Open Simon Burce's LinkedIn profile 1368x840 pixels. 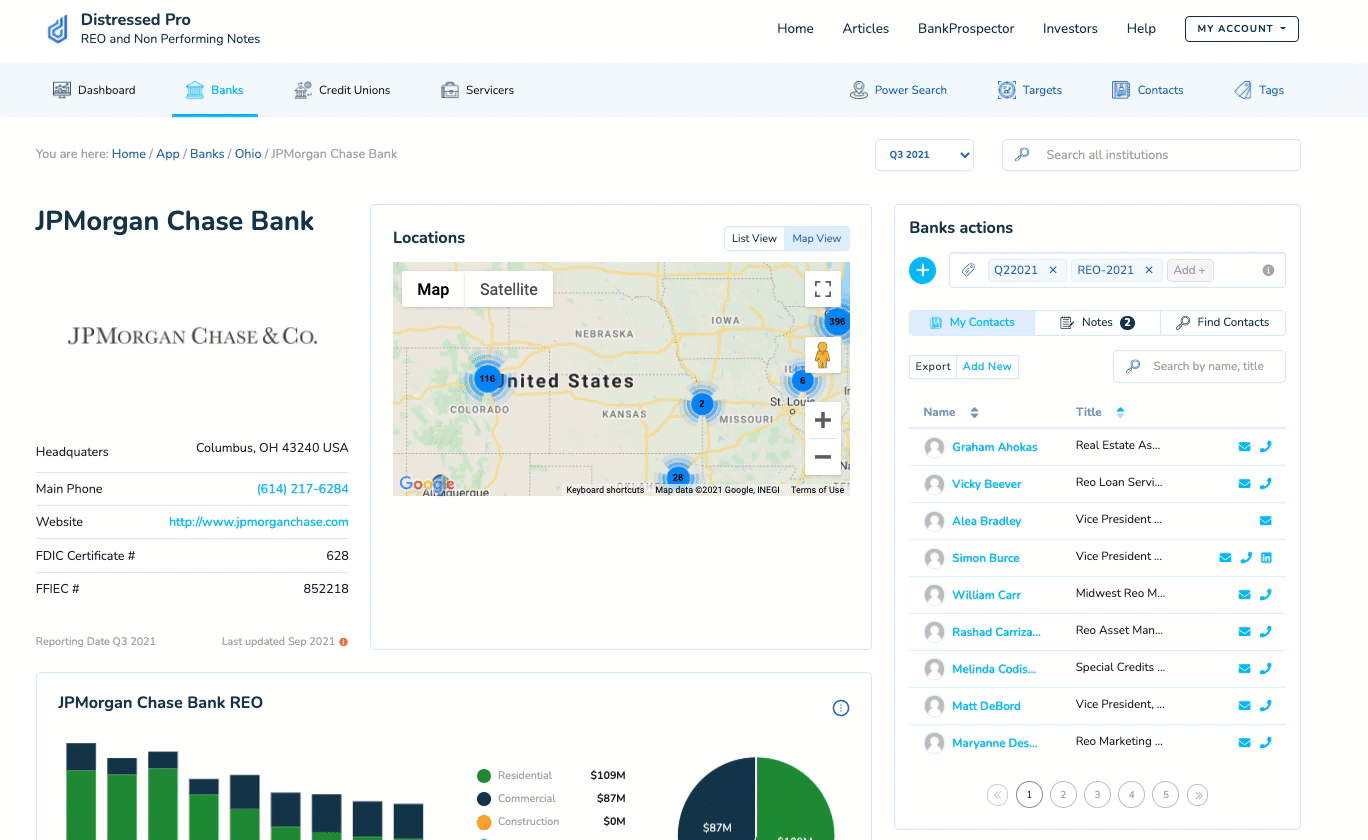1266,558
